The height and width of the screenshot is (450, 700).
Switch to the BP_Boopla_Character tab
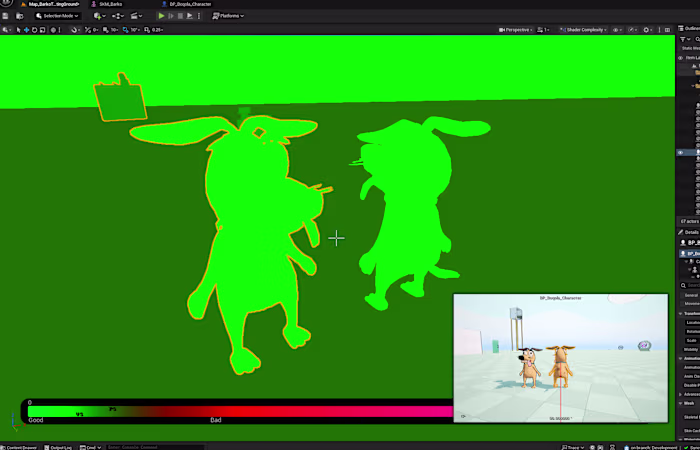point(188,4)
